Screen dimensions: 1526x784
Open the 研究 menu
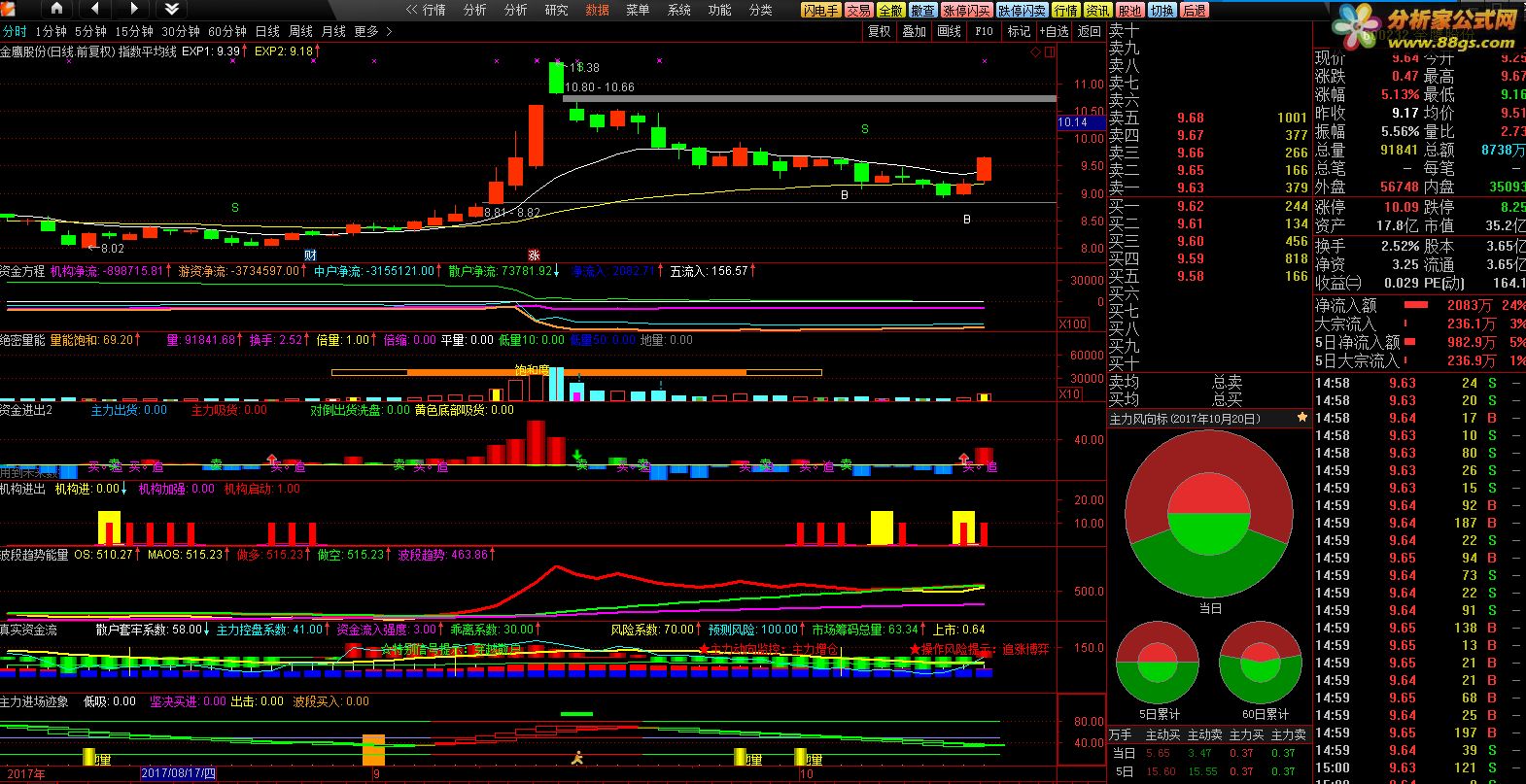[x=556, y=10]
